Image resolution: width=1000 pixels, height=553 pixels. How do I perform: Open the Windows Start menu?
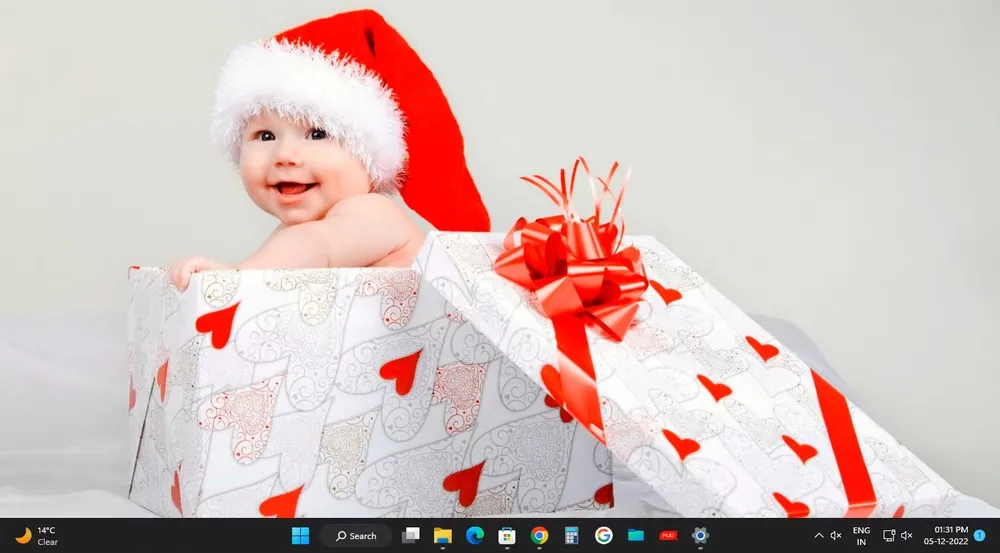(x=300, y=536)
